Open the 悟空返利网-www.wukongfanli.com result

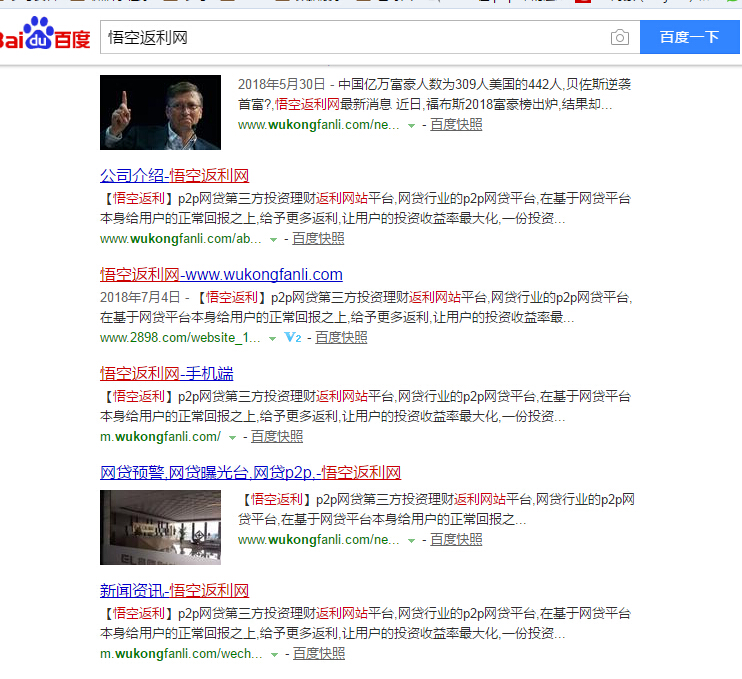point(221,274)
